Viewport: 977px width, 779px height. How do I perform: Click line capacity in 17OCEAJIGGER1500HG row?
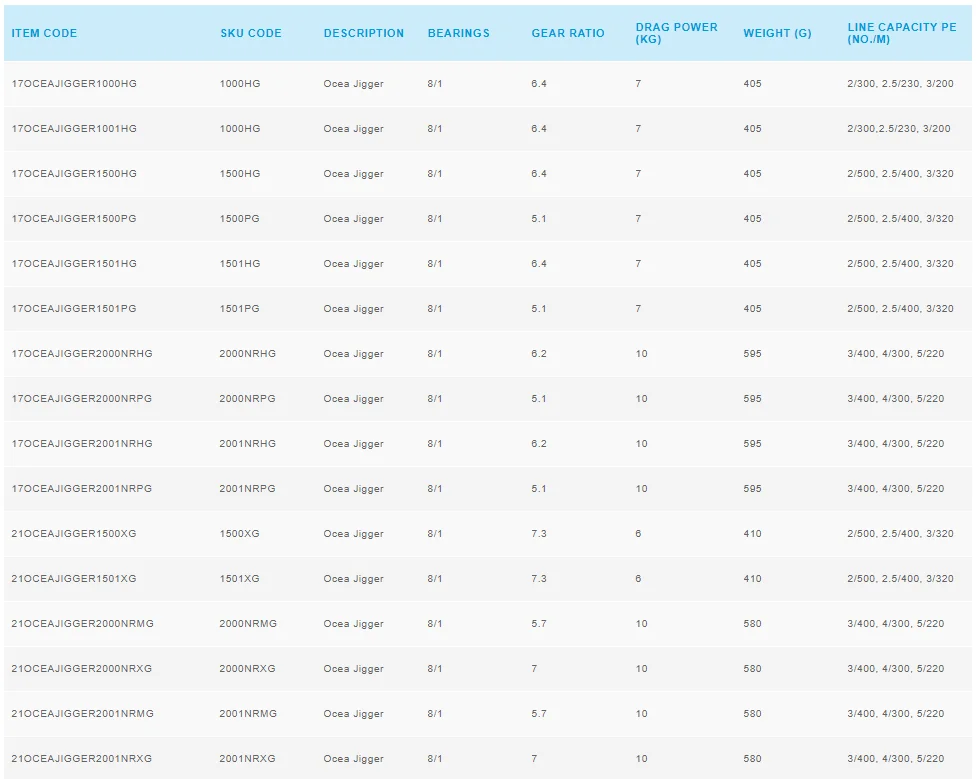[900, 173]
